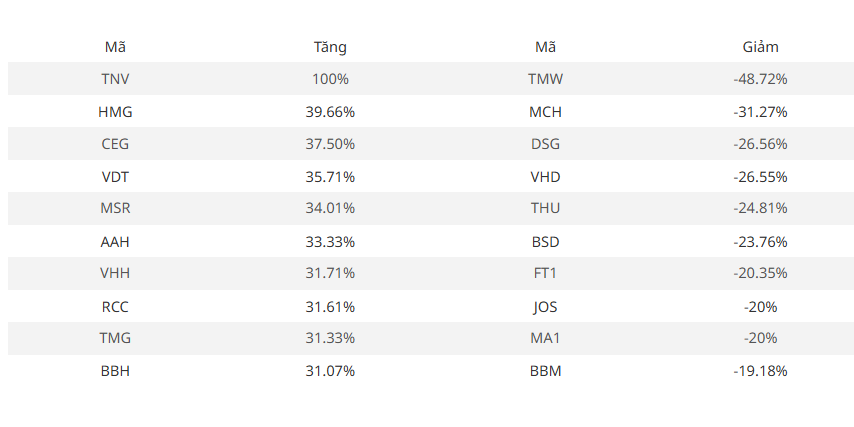Click the Tăng column header
Screen dimensions: 854x427
click(x=330, y=47)
